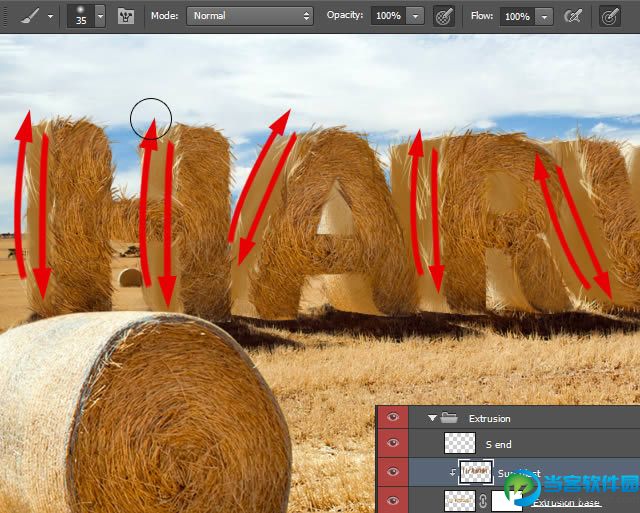Click the Extrusion group folder icon
This screenshot has height=513, width=640.
pyautogui.click(x=449, y=418)
